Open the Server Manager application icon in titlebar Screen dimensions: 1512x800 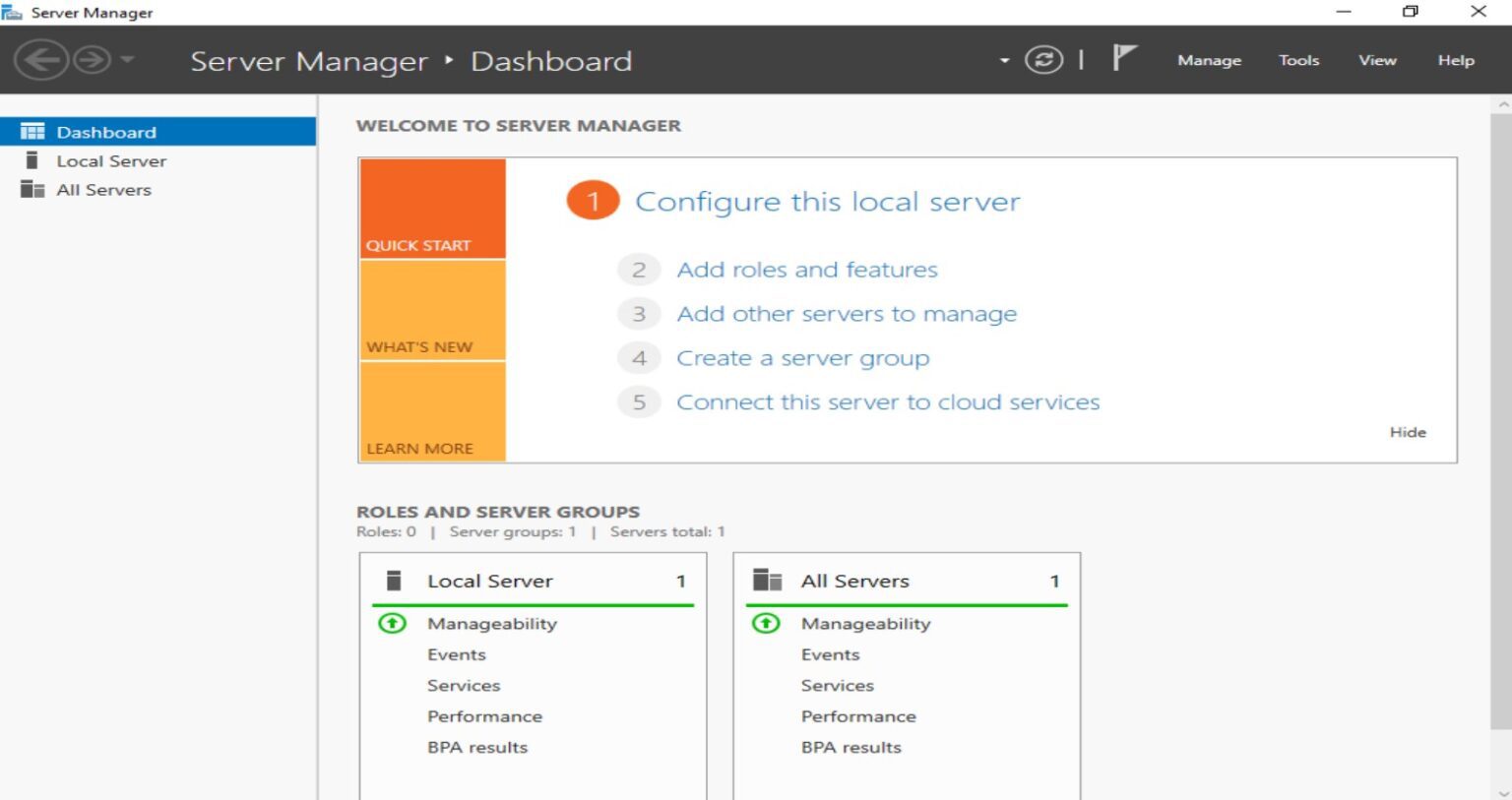click(15, 11)
